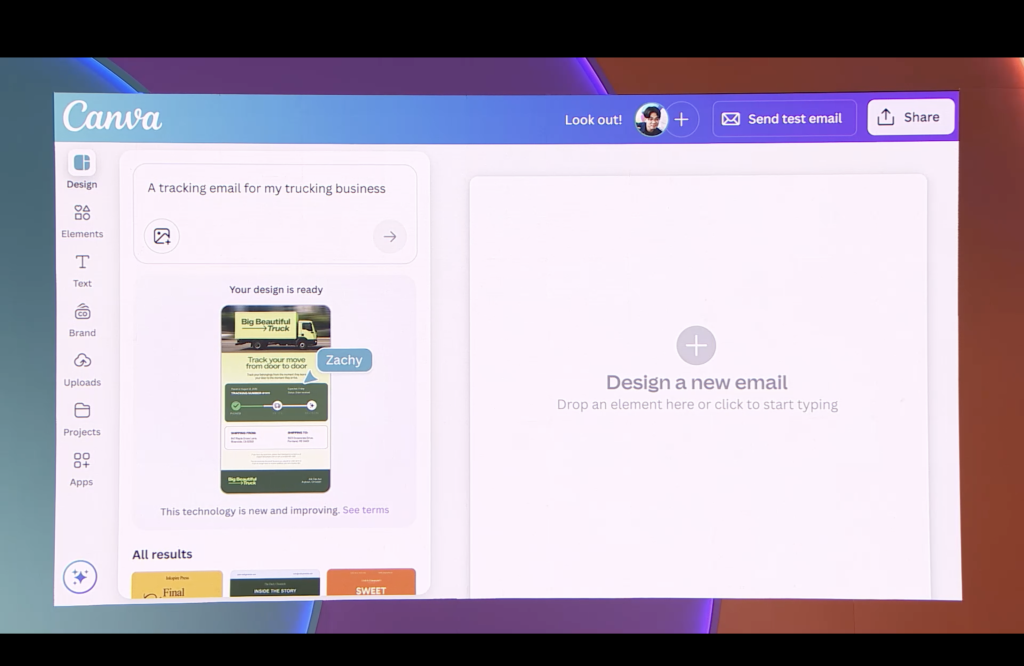Image resolution: width=1024 pixels, height=666 pixels.
Task: Click the magic sparkle assistant button
Action: click(80, 577)
